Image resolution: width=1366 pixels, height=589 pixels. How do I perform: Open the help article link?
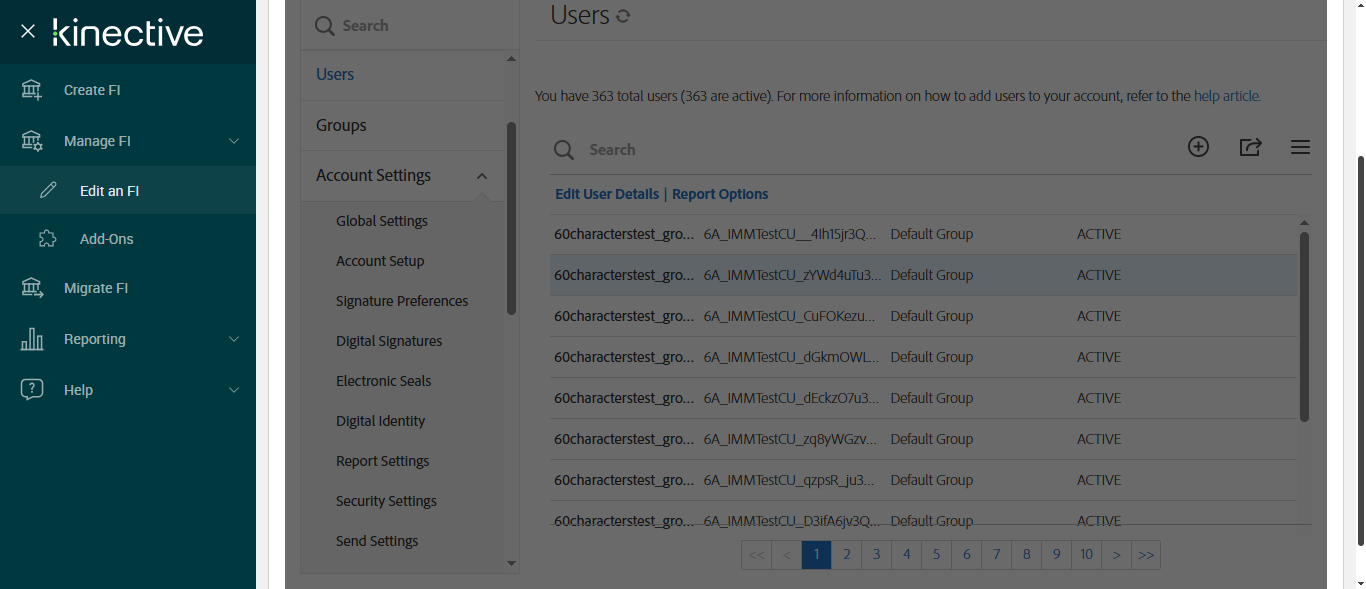coord(1227,96)
